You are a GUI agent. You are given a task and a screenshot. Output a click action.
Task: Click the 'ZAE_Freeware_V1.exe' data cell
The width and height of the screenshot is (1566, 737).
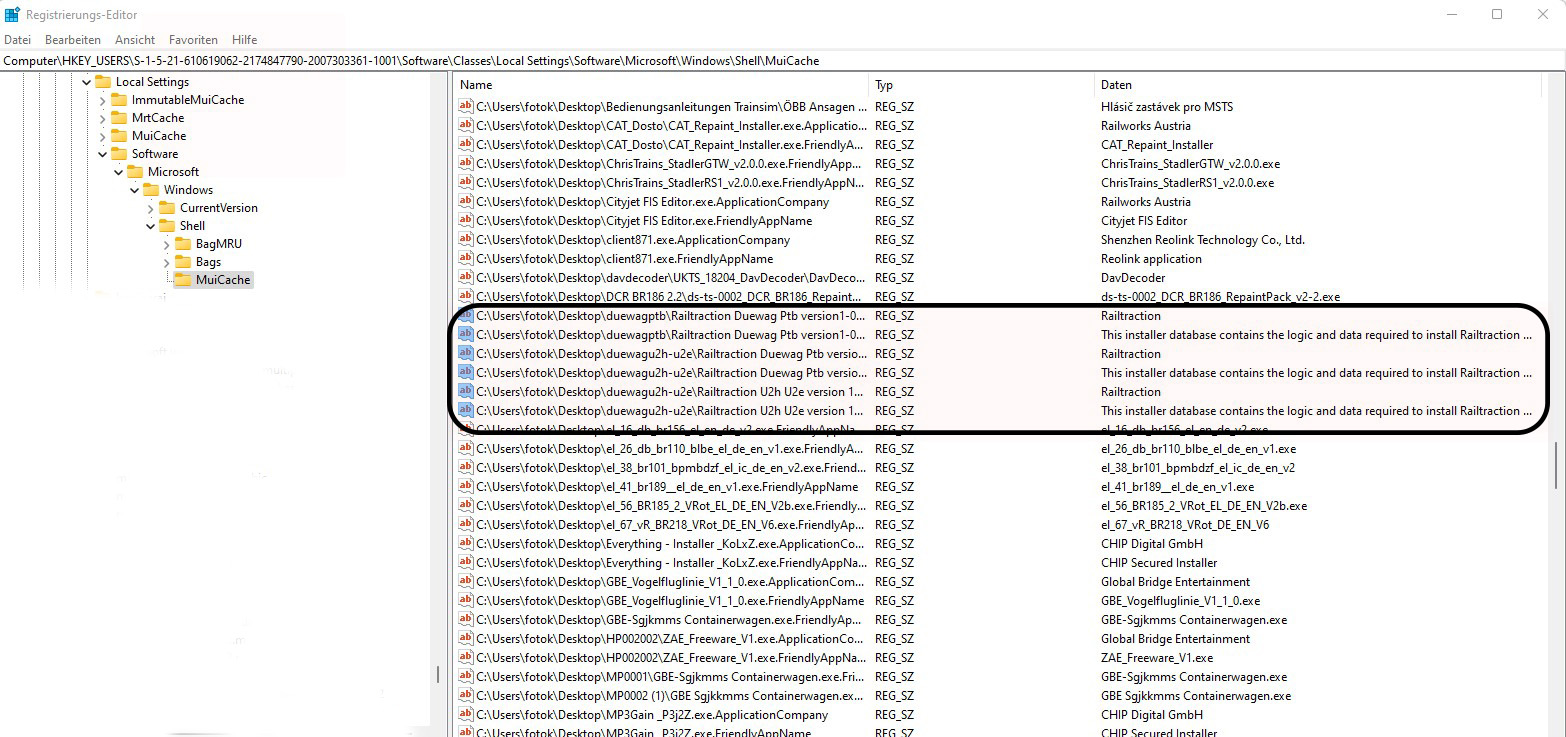1157,658
